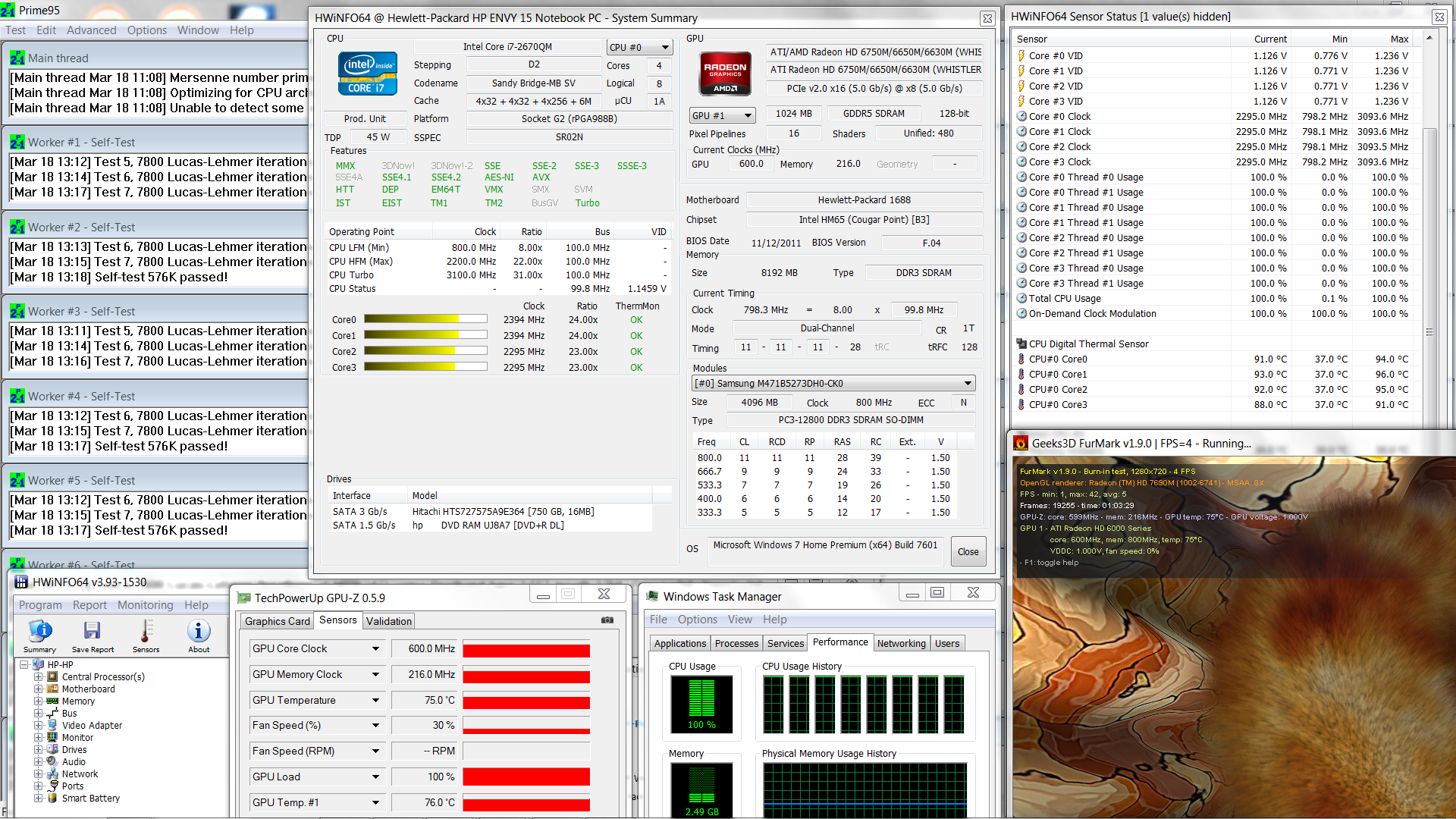1456x819 pixels.
Task: Open the GPU #1 selector dropdown
Action: (x=748, y=115)
